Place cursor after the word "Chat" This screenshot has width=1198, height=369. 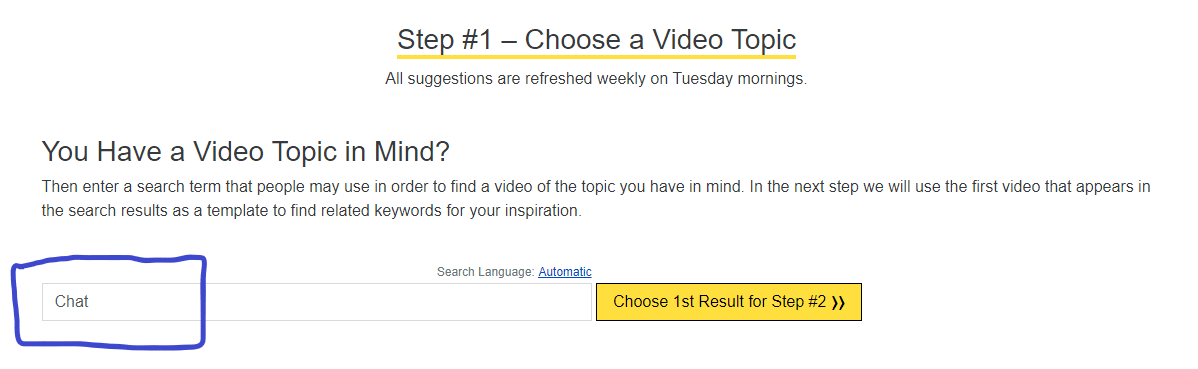pyautogui.click(x=90, y=302)
